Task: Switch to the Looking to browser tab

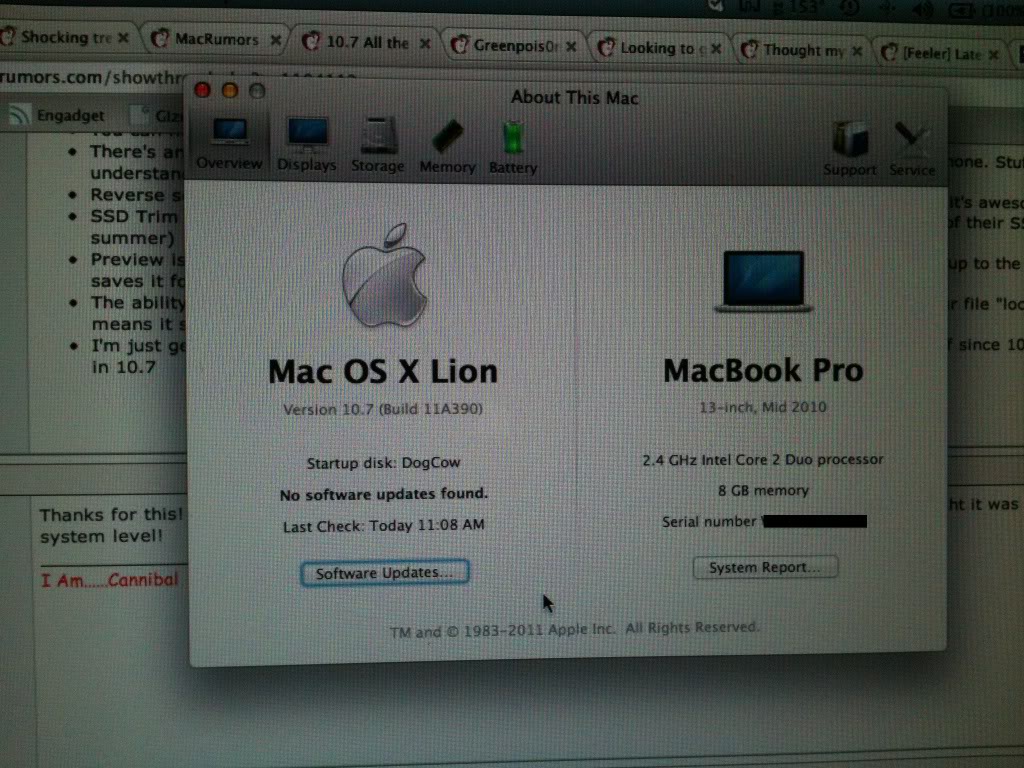Action: tap(660, 48)
